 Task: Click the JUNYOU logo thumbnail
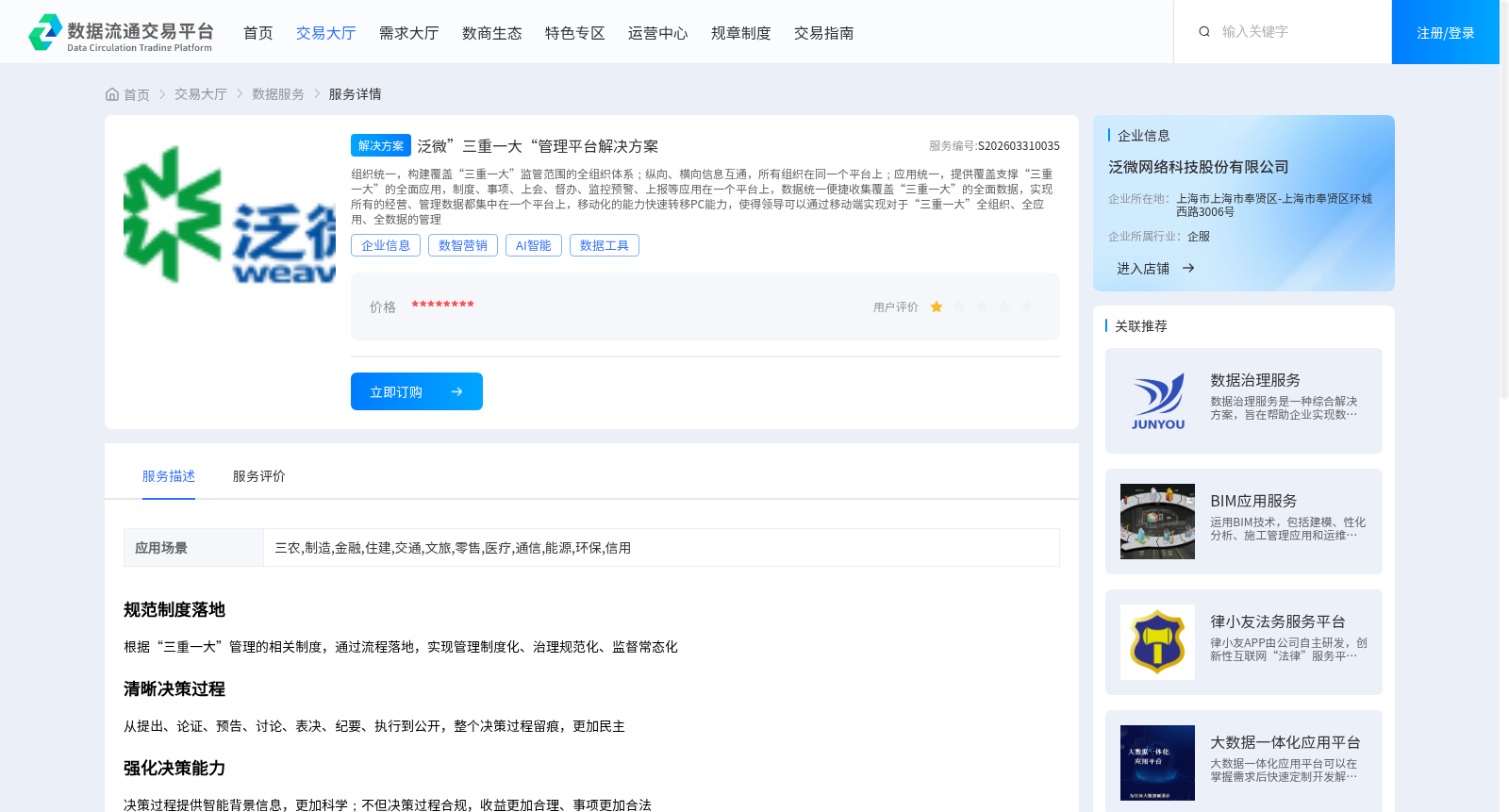pyautogui.click(x=1157, y=401)
